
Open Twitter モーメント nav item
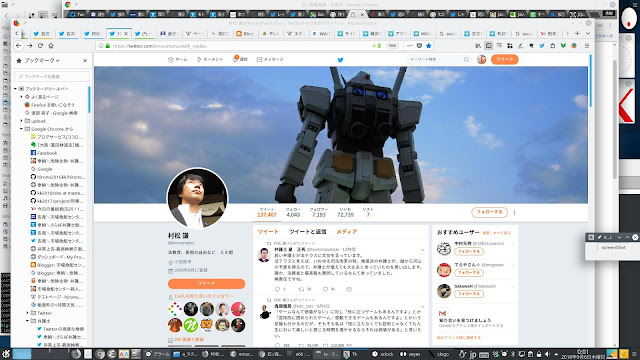tap(210, 60)
